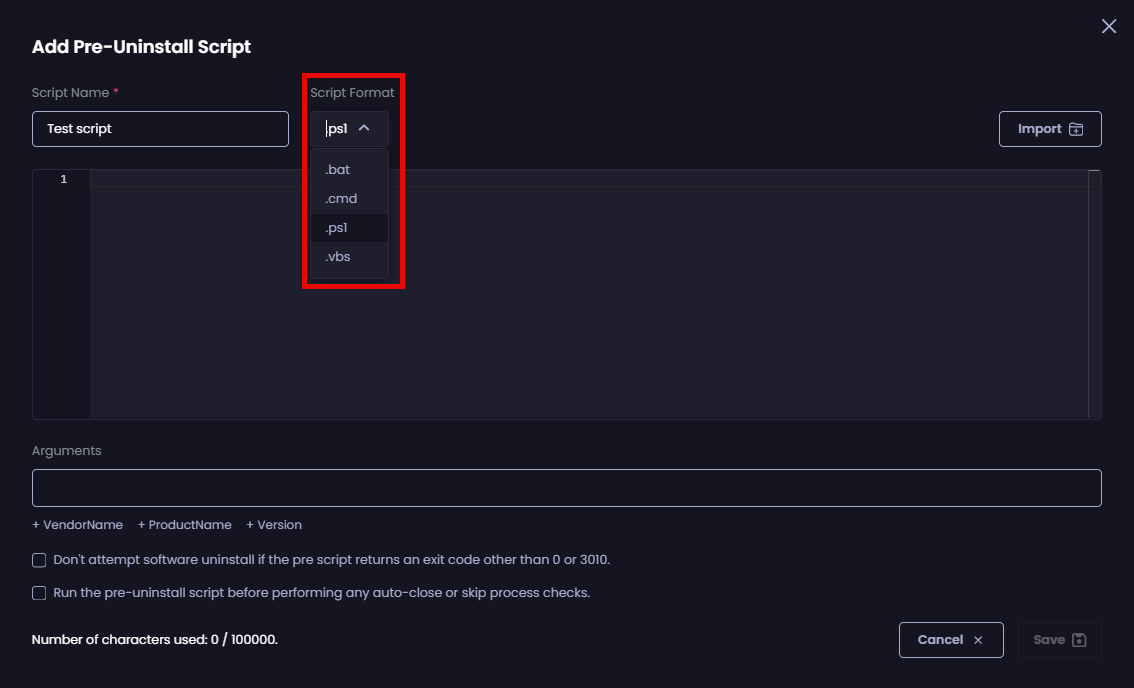Dismiss the dialog with the top-right X
The width and height of the screenshot is (1134, 688).
tap(1108, 26)
